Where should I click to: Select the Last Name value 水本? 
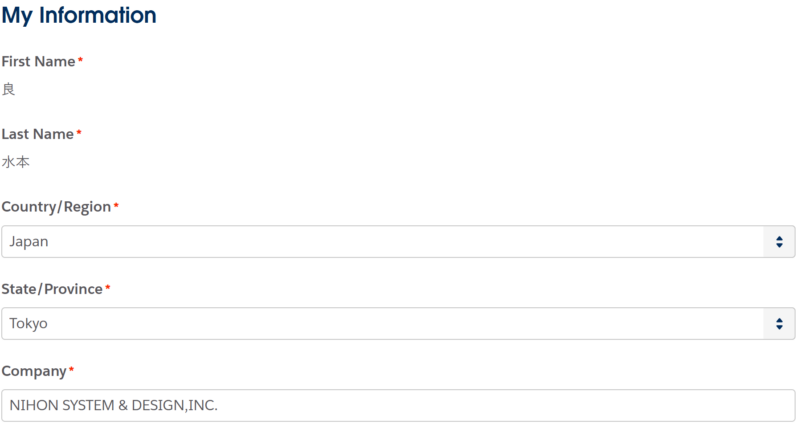coord(16,161)
